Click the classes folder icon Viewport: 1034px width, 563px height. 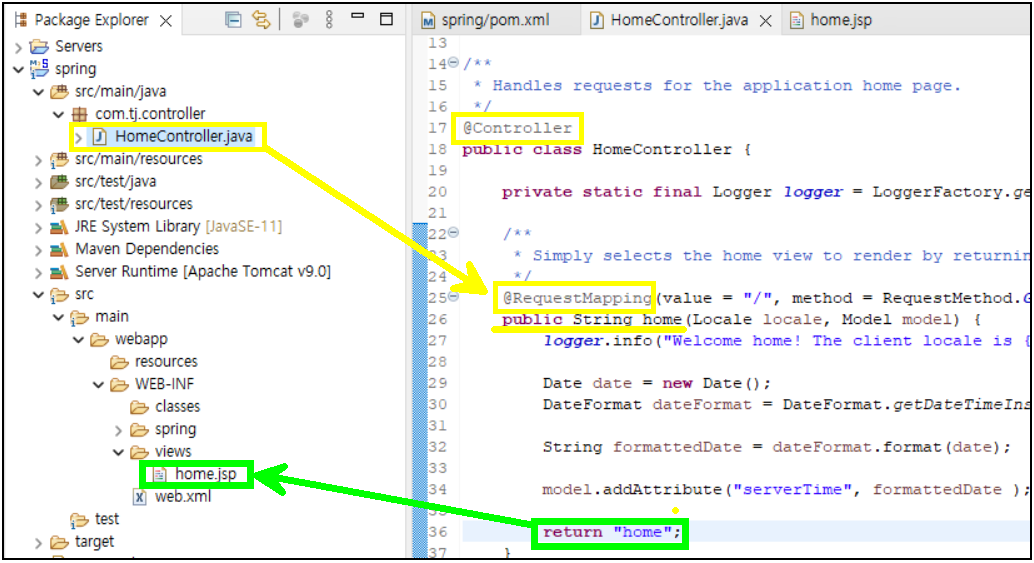[139, 407]
